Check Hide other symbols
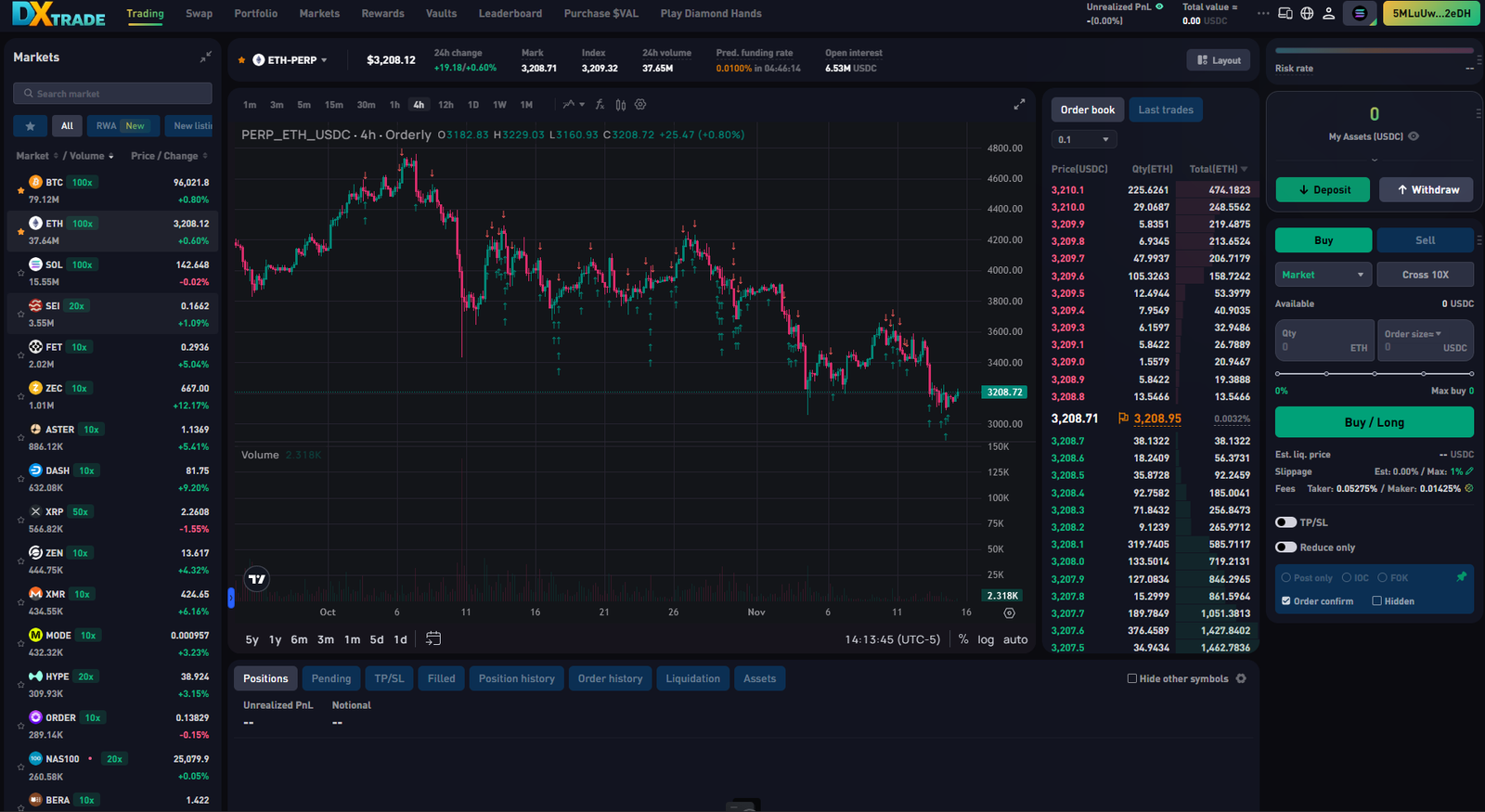Screen dimensions: 1485x812 pos(1132,678)
